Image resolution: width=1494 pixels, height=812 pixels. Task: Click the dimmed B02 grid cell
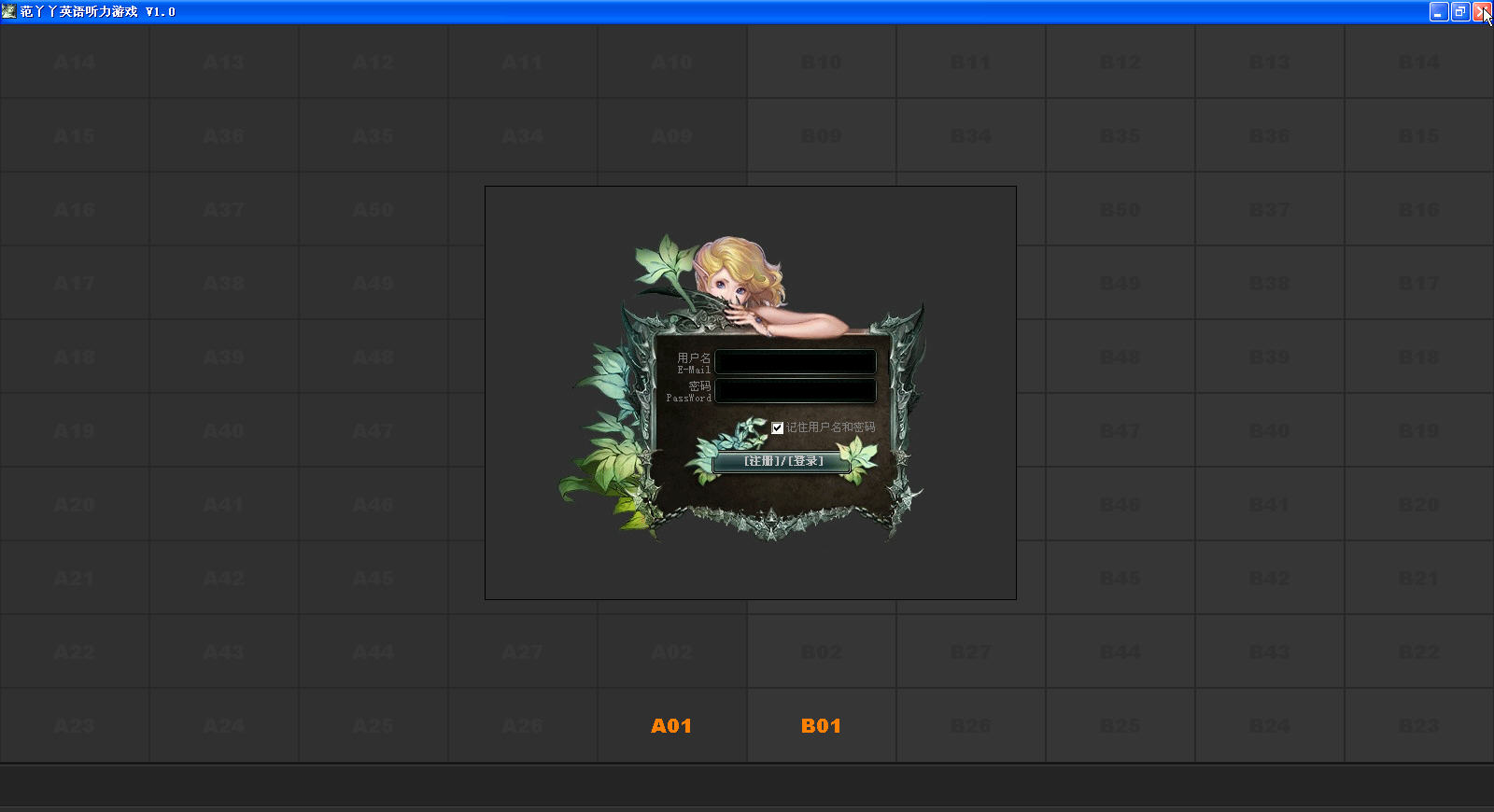(x=822, y=651)
